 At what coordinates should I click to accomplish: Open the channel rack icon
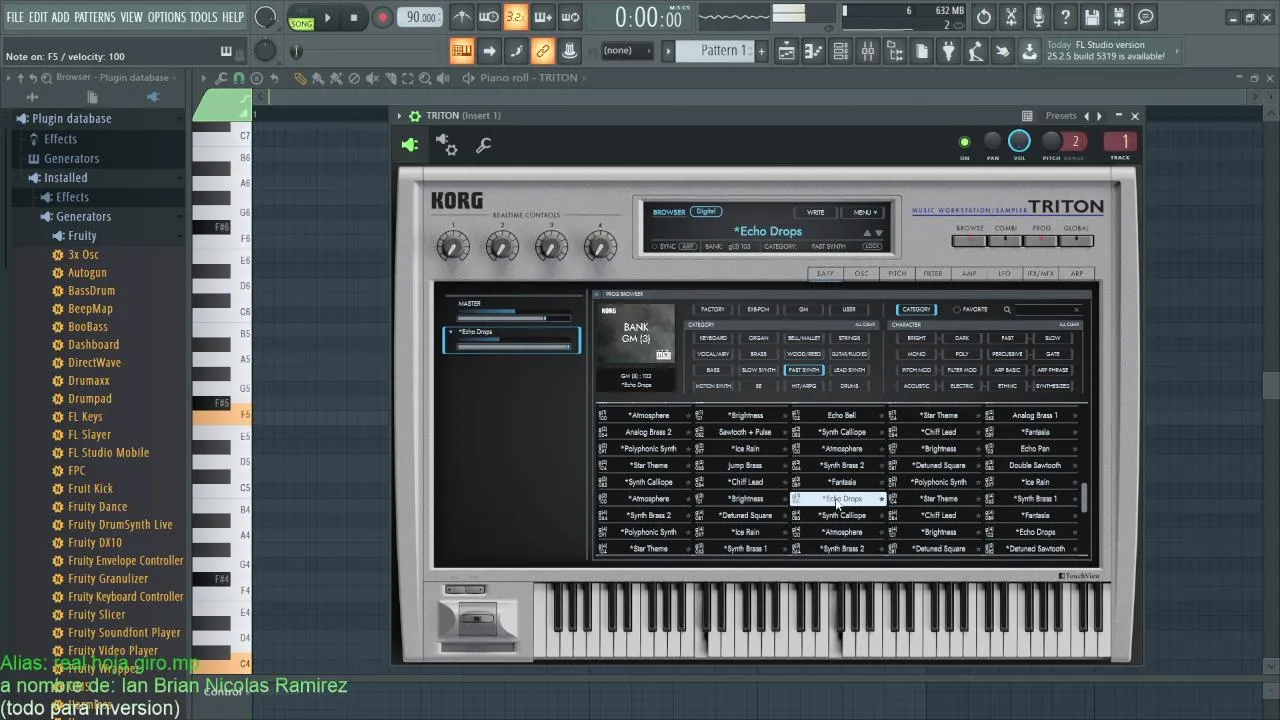click(x=841, y=51)
